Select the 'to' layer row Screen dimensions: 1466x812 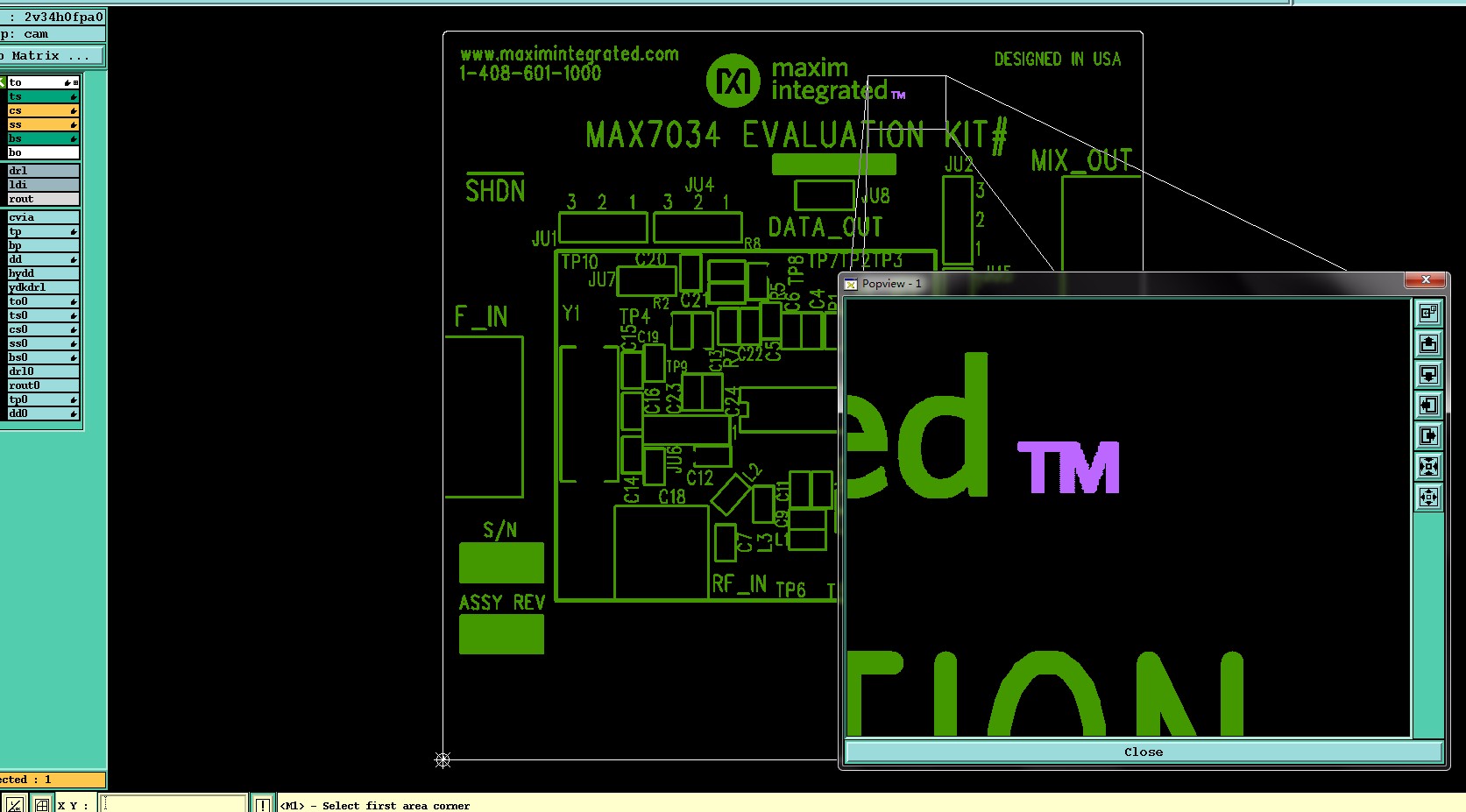coord(43,82)
